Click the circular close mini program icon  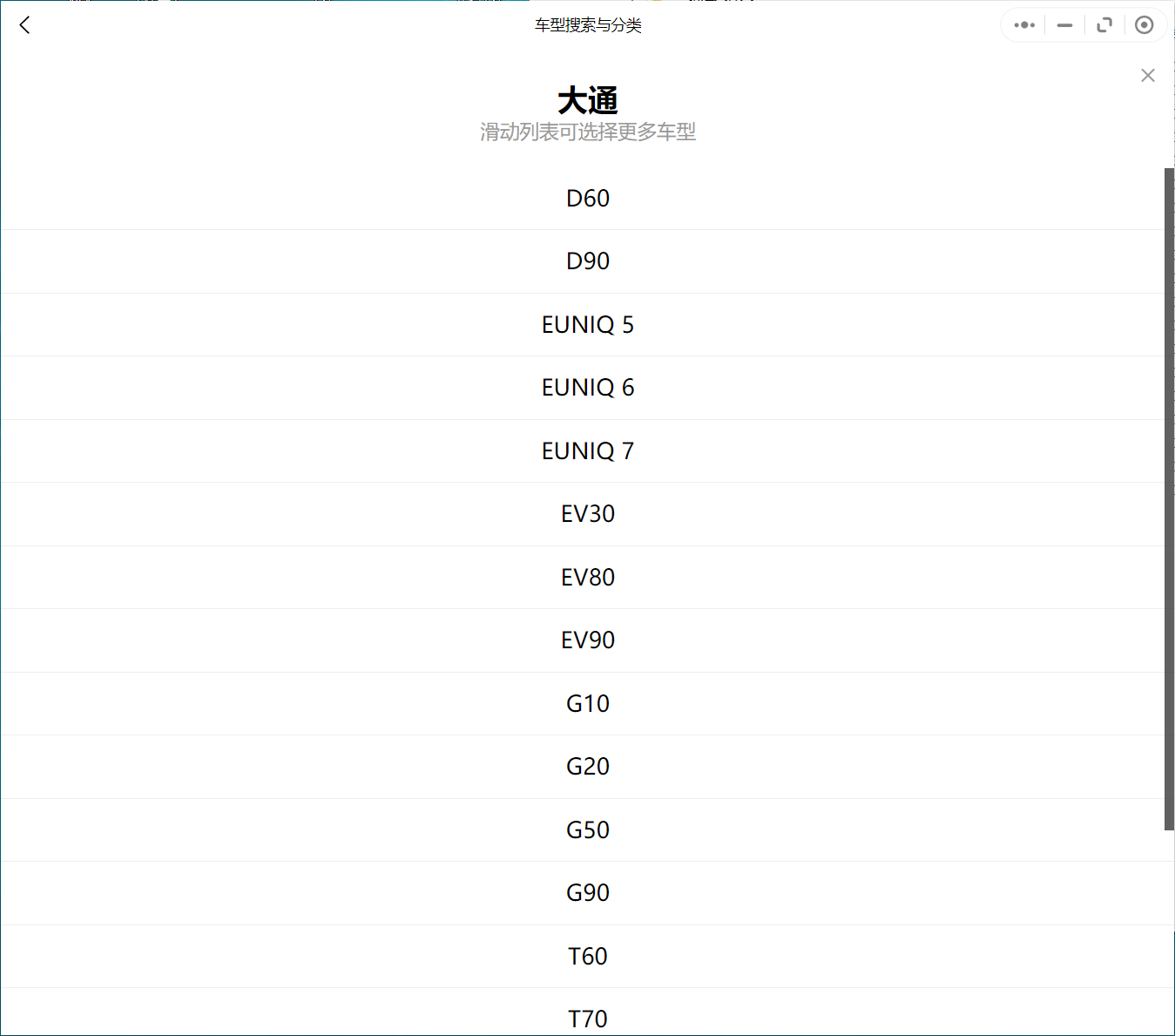coord(1145,25)
